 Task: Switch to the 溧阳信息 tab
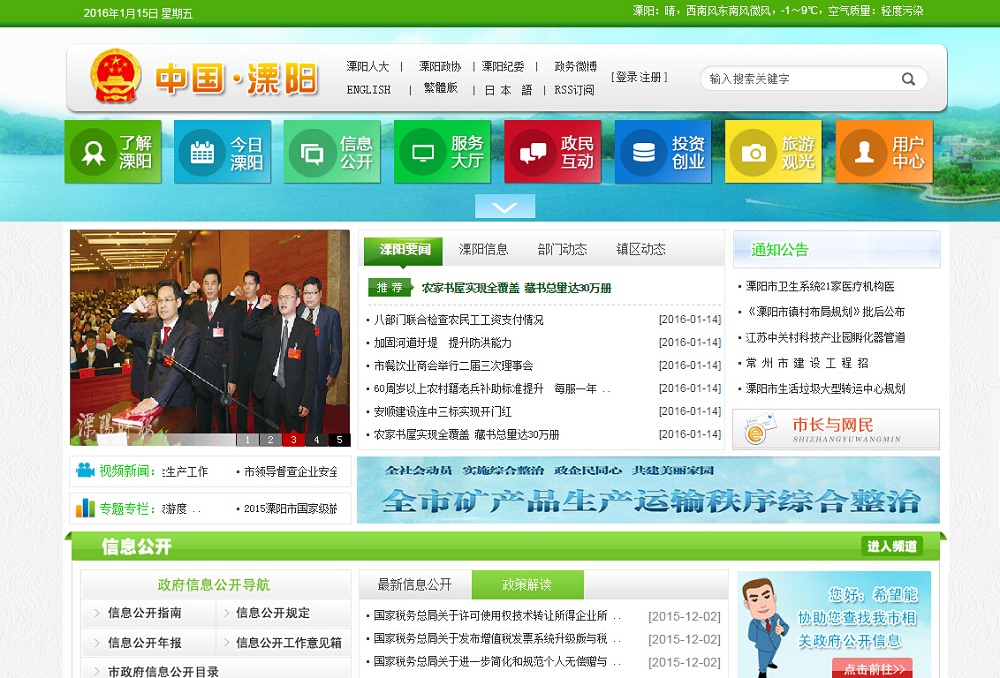coord(483,249)
